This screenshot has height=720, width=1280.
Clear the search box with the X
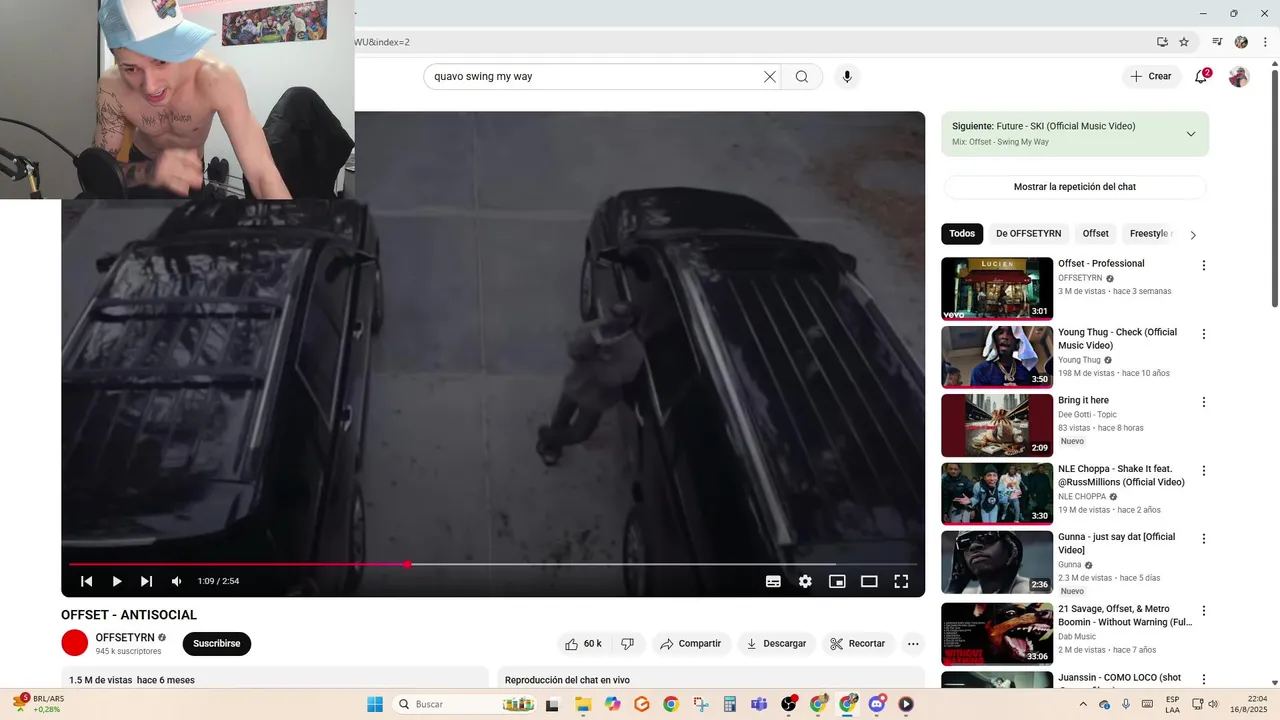tap(770, 77)
